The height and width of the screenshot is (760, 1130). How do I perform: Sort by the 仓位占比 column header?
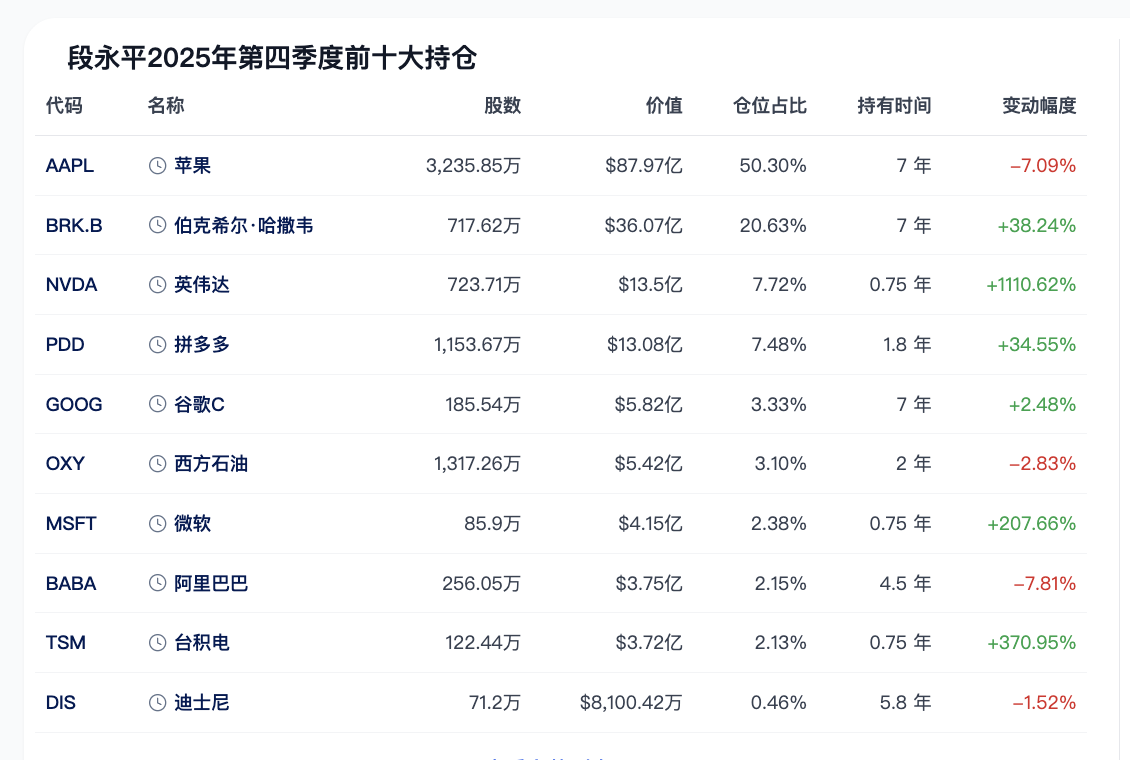tap(770, 106)
